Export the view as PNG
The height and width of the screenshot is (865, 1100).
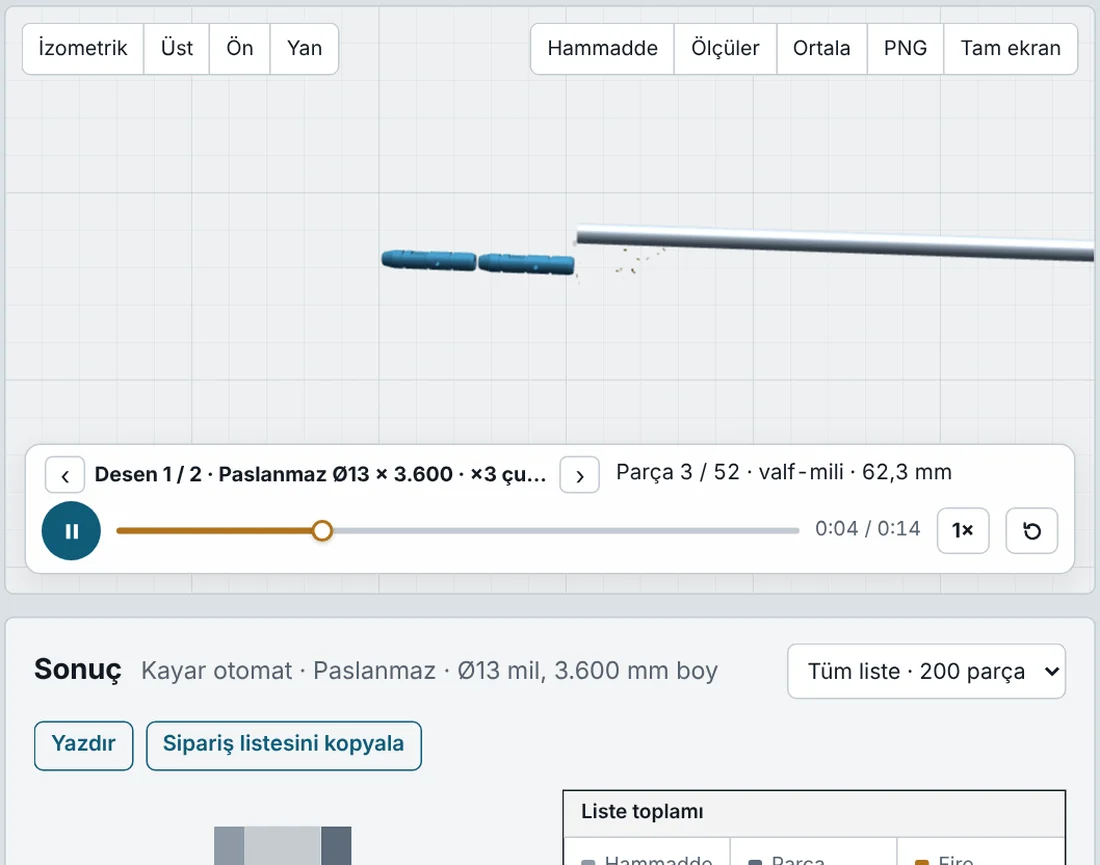[x=905, y=48]
